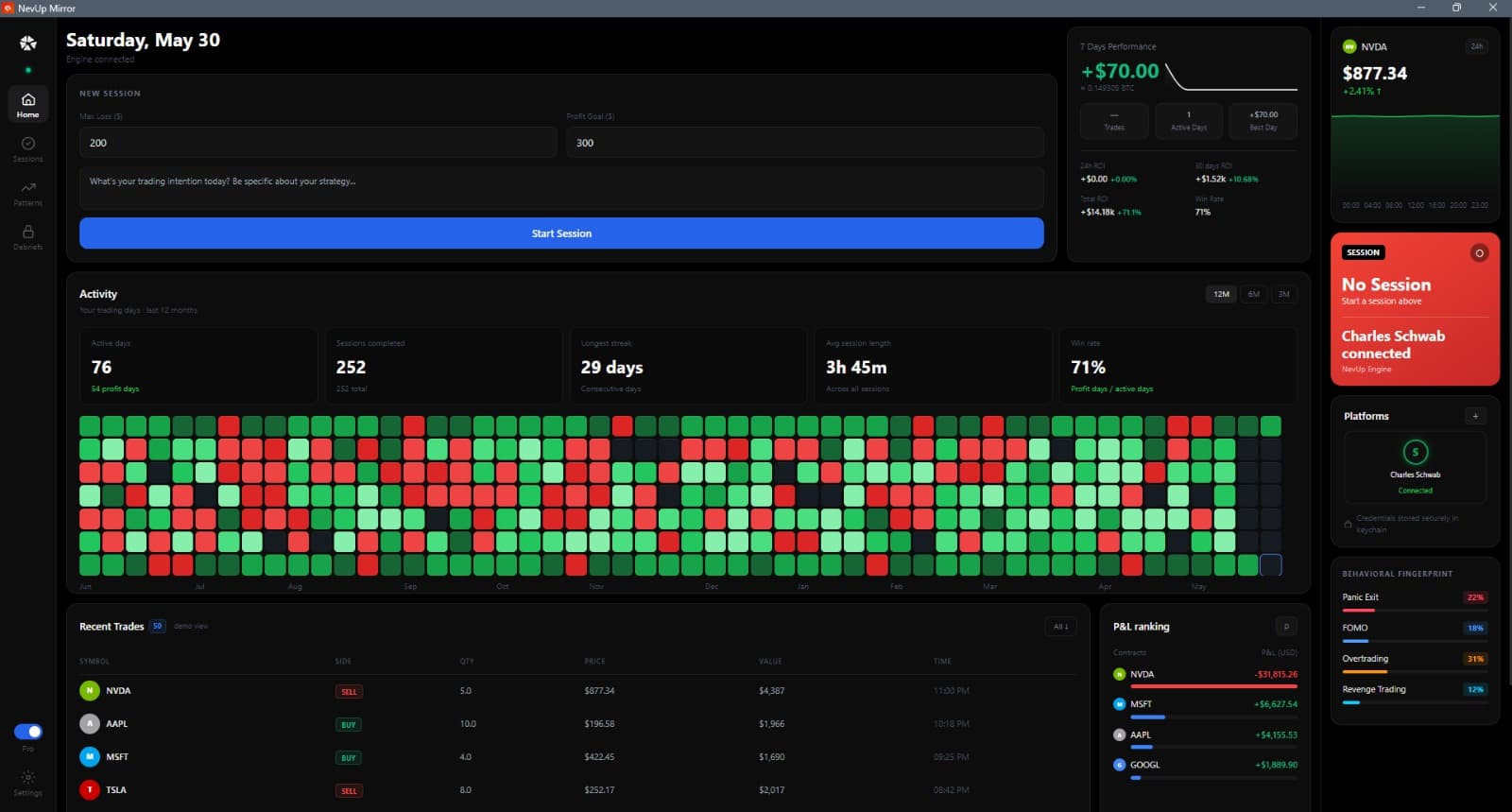Click the Active Days tile in 7 Days Performance
This screenshot has height=812, width=1512.
point(1189,121)
